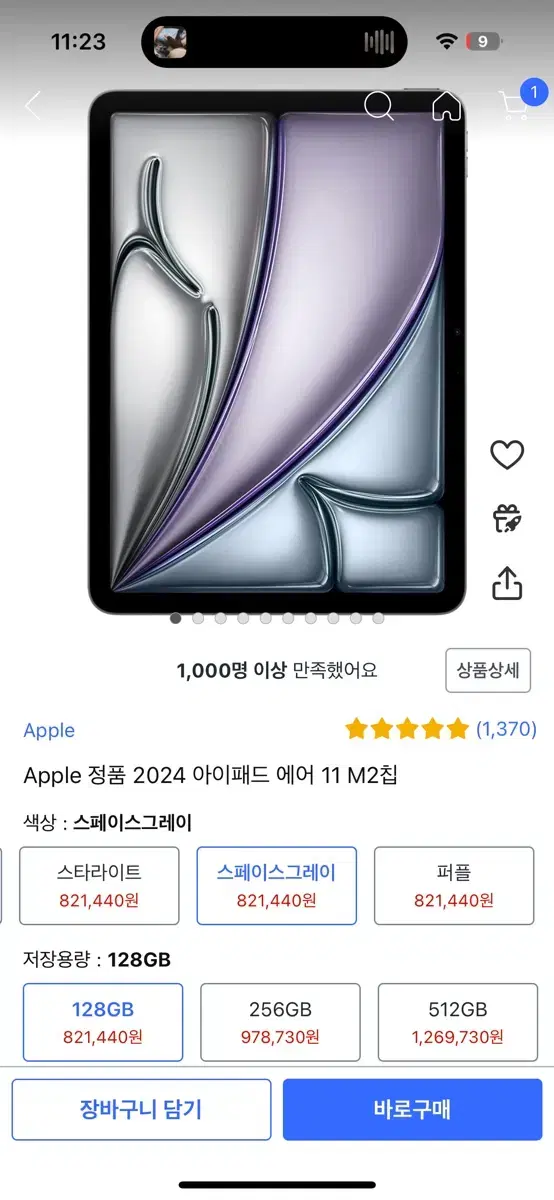
Task: Select 스타라이트 color option
Action: tap(99, 886)
